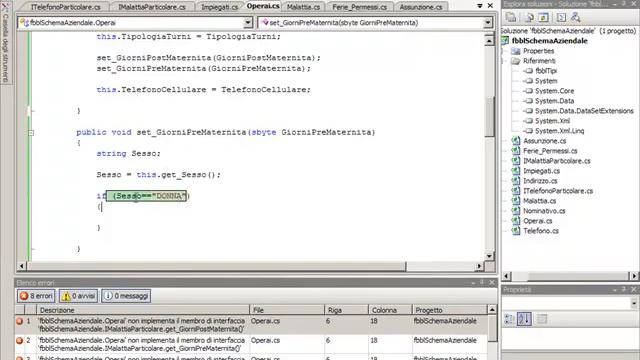Click editor scroll up arrow
This screenshot has width=640, height=360.
[x=489, y=40]
